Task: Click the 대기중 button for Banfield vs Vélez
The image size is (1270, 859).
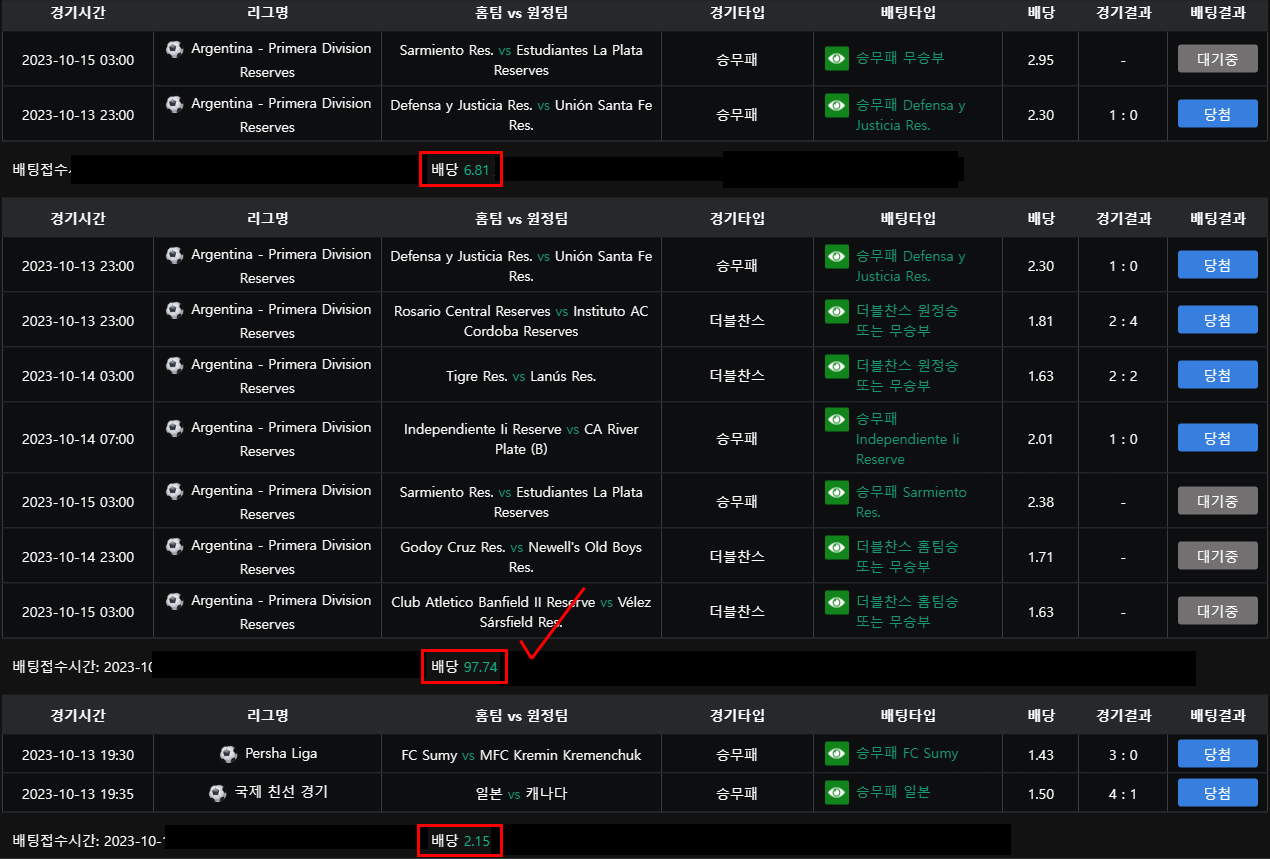Action: coord(1217,611)
